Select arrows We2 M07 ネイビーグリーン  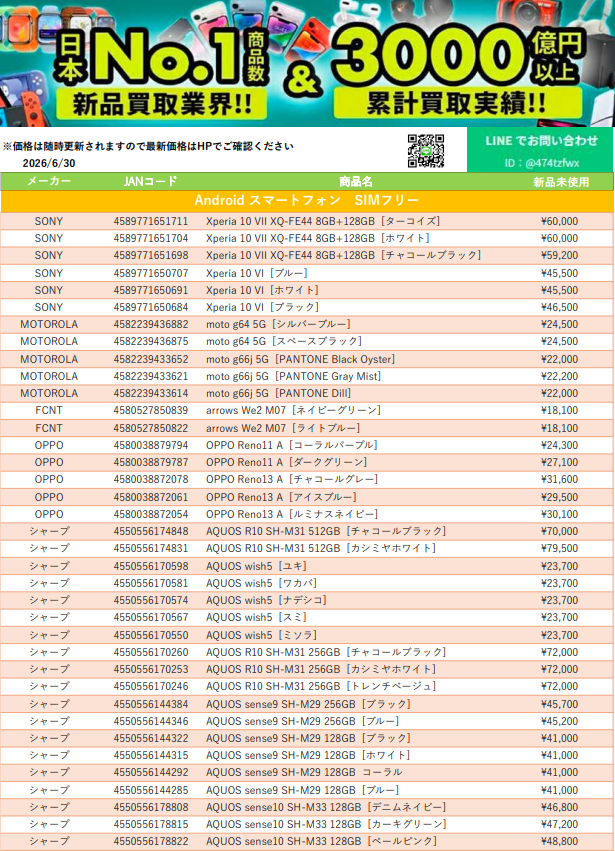(x=294, y=410)
